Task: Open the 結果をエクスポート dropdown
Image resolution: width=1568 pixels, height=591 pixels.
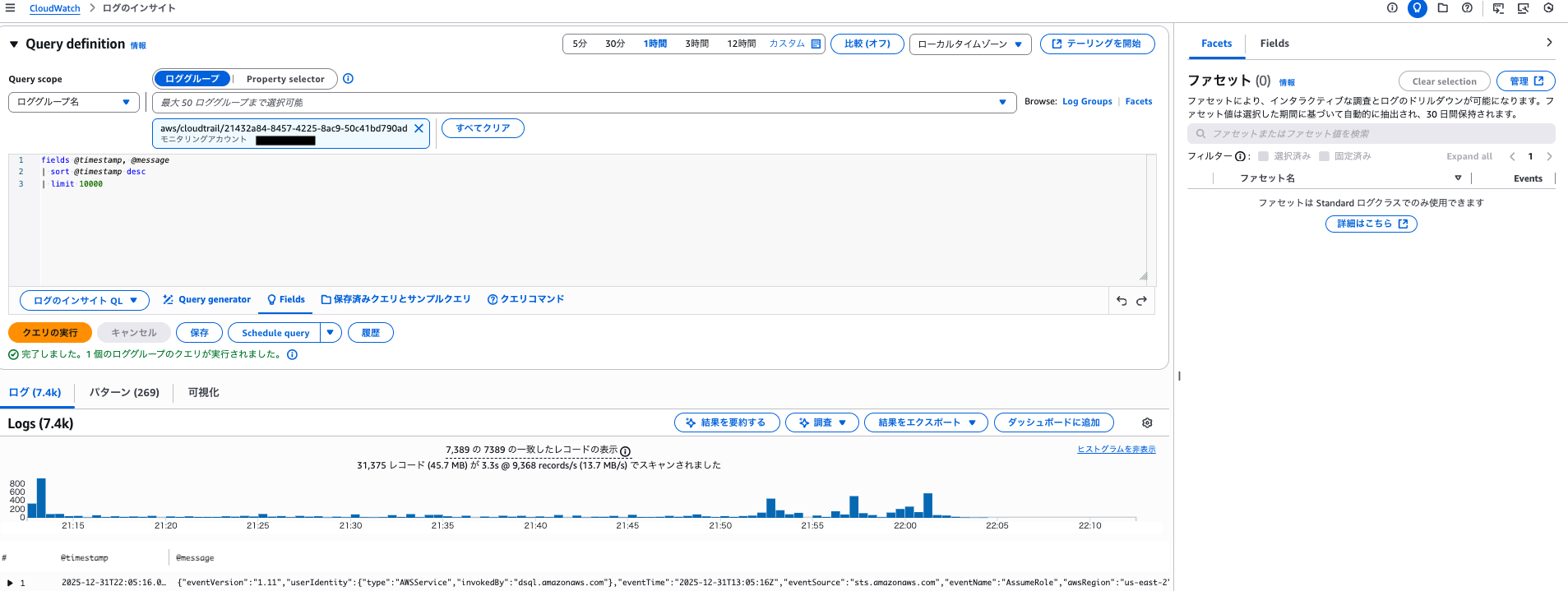Action: 927,422
